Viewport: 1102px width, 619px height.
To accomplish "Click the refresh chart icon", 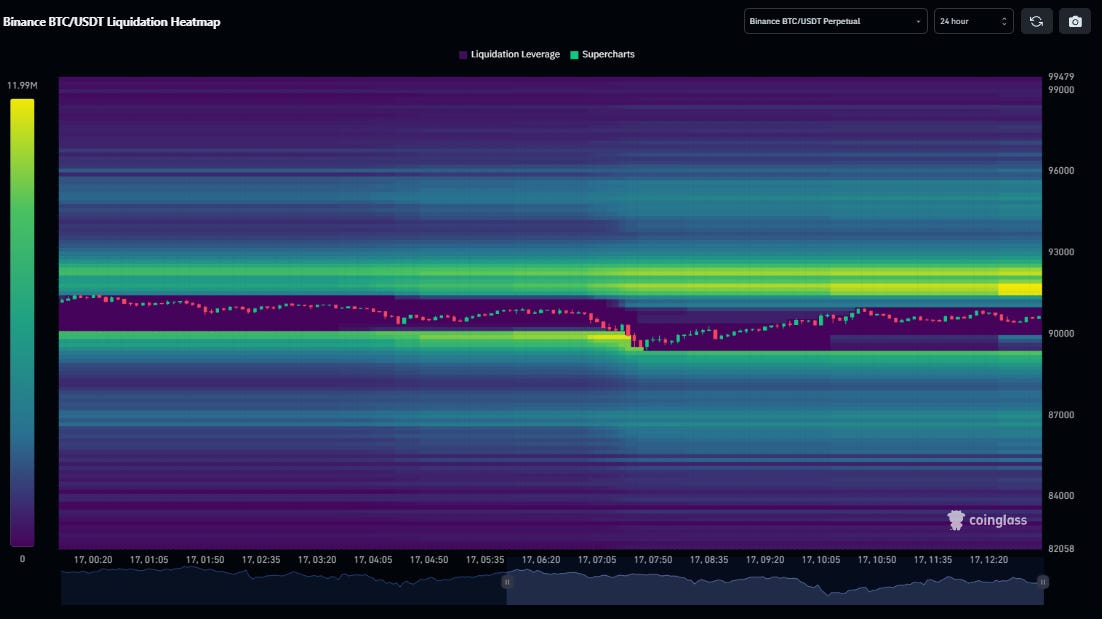I will [1036, 21].
